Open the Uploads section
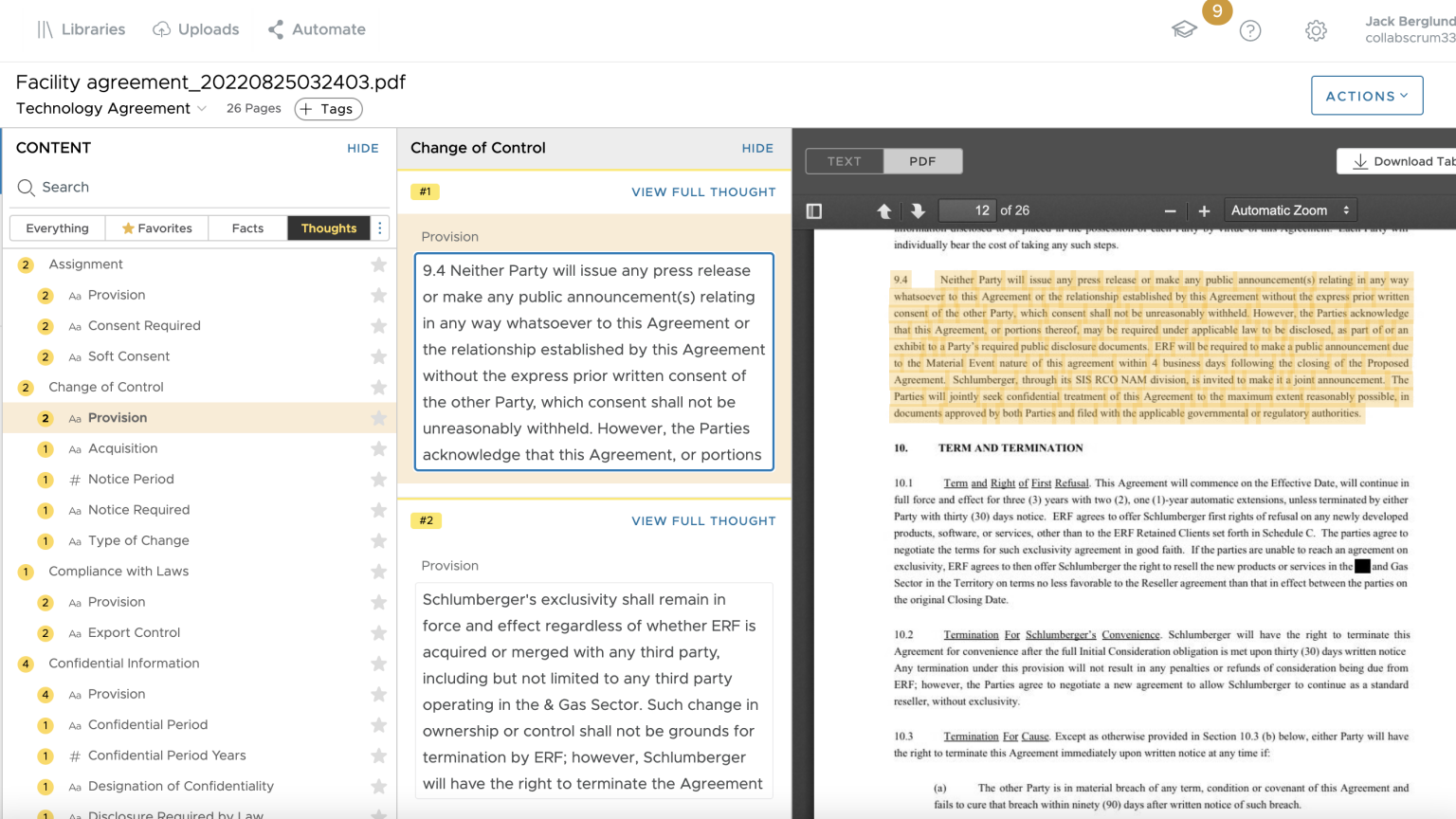This screenshot has width=1456, height=819. tap(196, 29)
